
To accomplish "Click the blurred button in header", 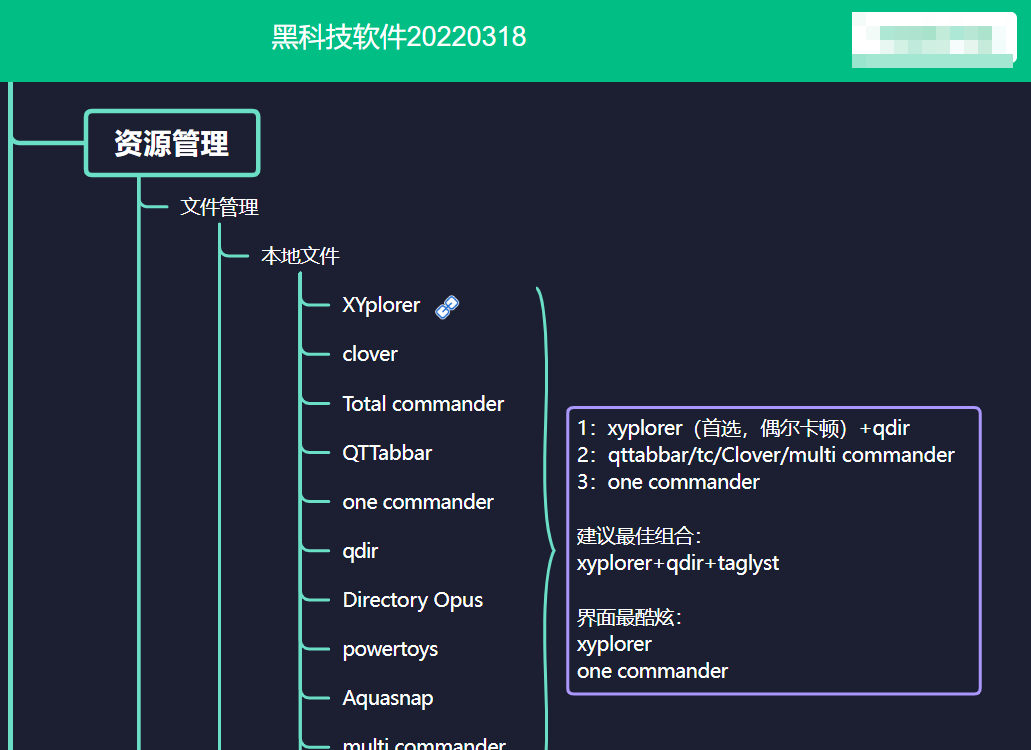I will (934, 40).
